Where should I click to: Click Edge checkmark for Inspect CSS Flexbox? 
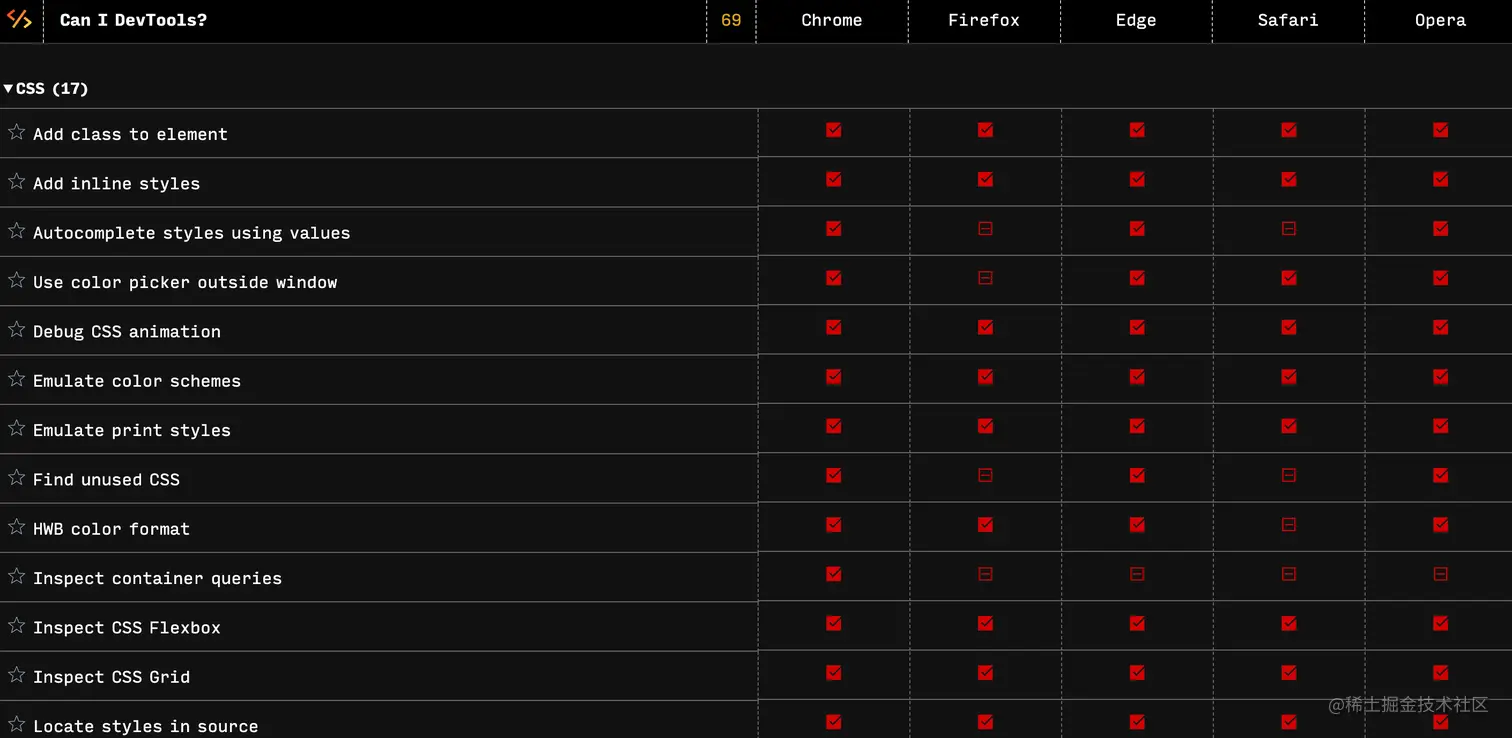[x=1137, y=623]
